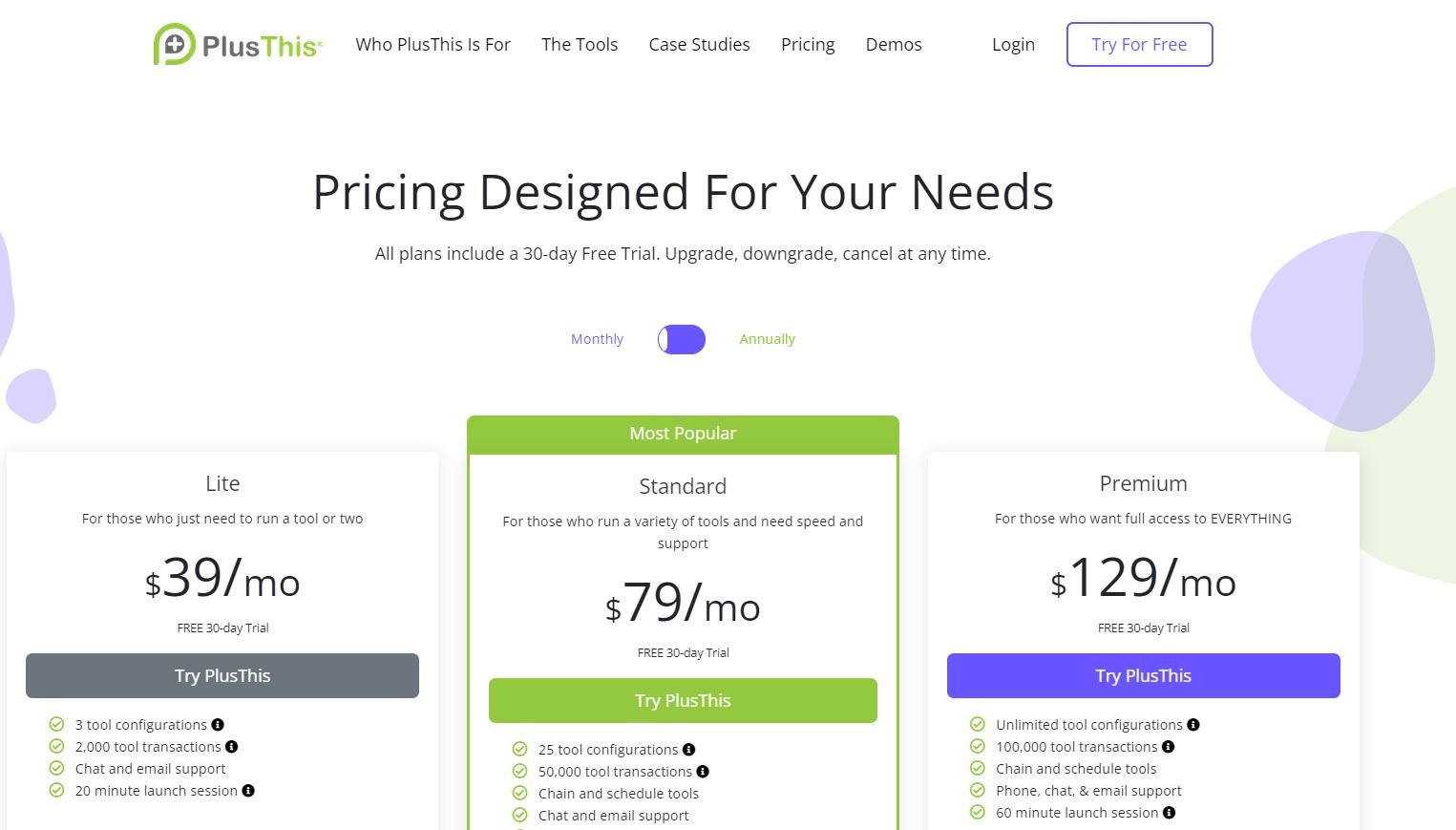Go to Case Studies page
The image size is (1456, 830).
[x=699, y=45]
